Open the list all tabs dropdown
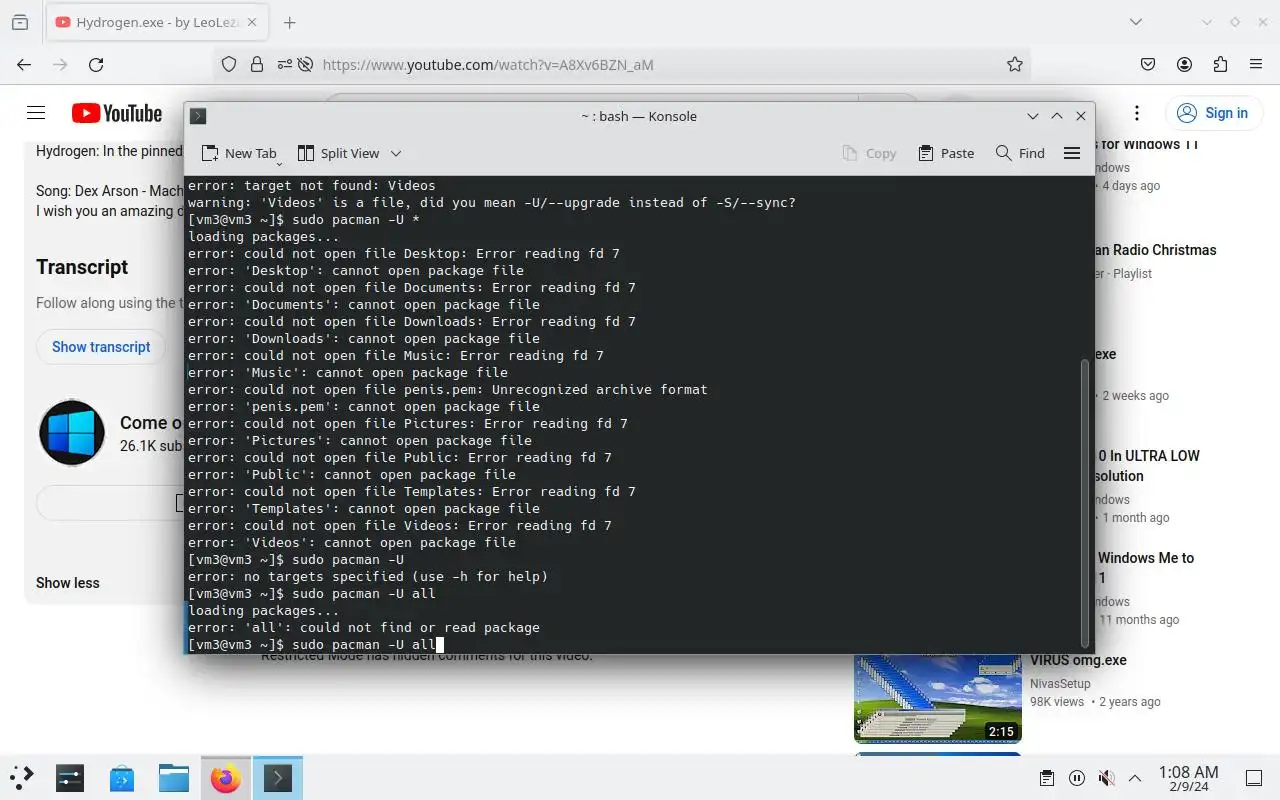This screenshot has height=800, width=1280. (1135, 22)
